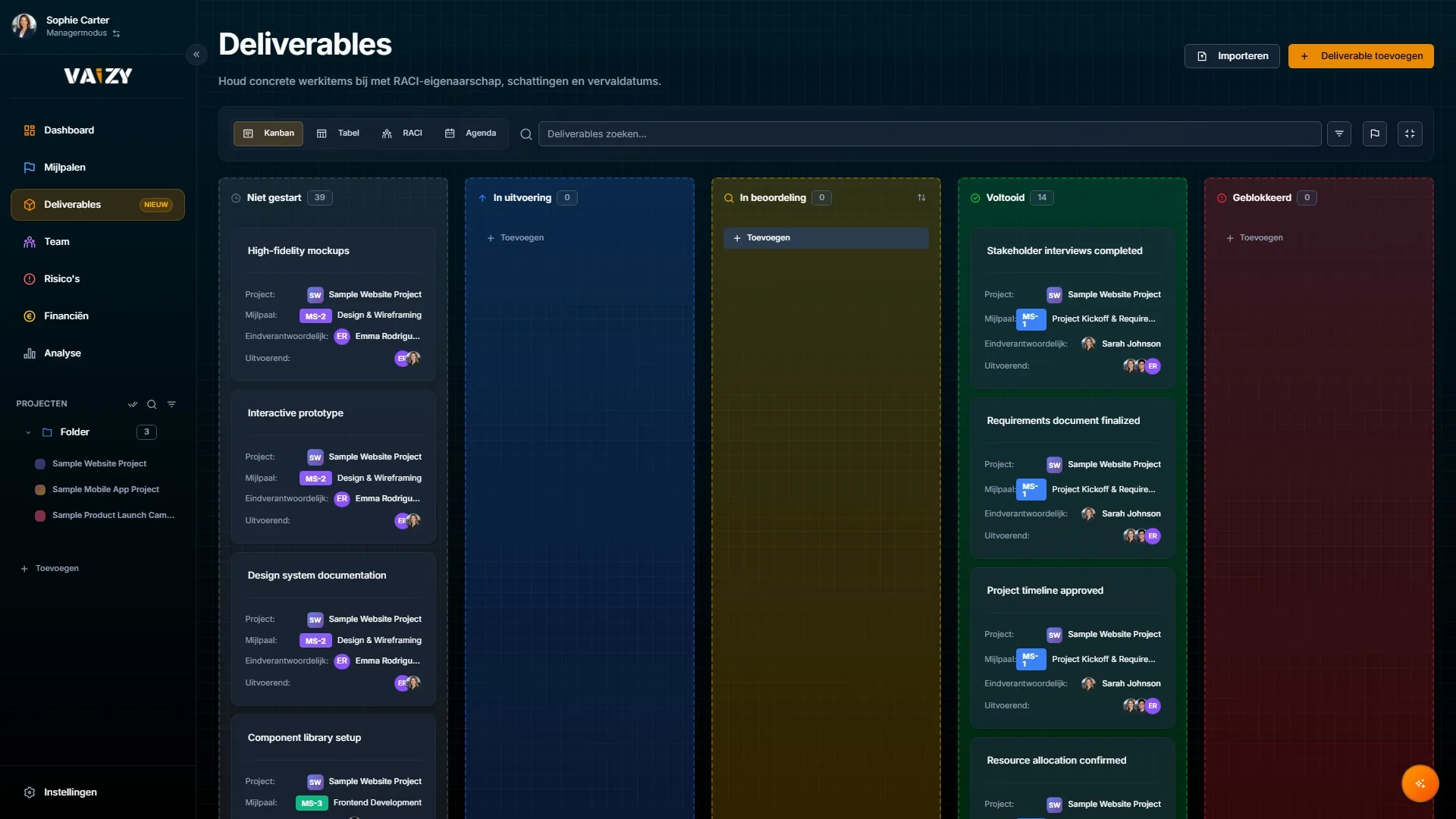Collapse the Folder tree chevron
The width and height of the screenshot is (1456, 819).
(x=28, y=432)
